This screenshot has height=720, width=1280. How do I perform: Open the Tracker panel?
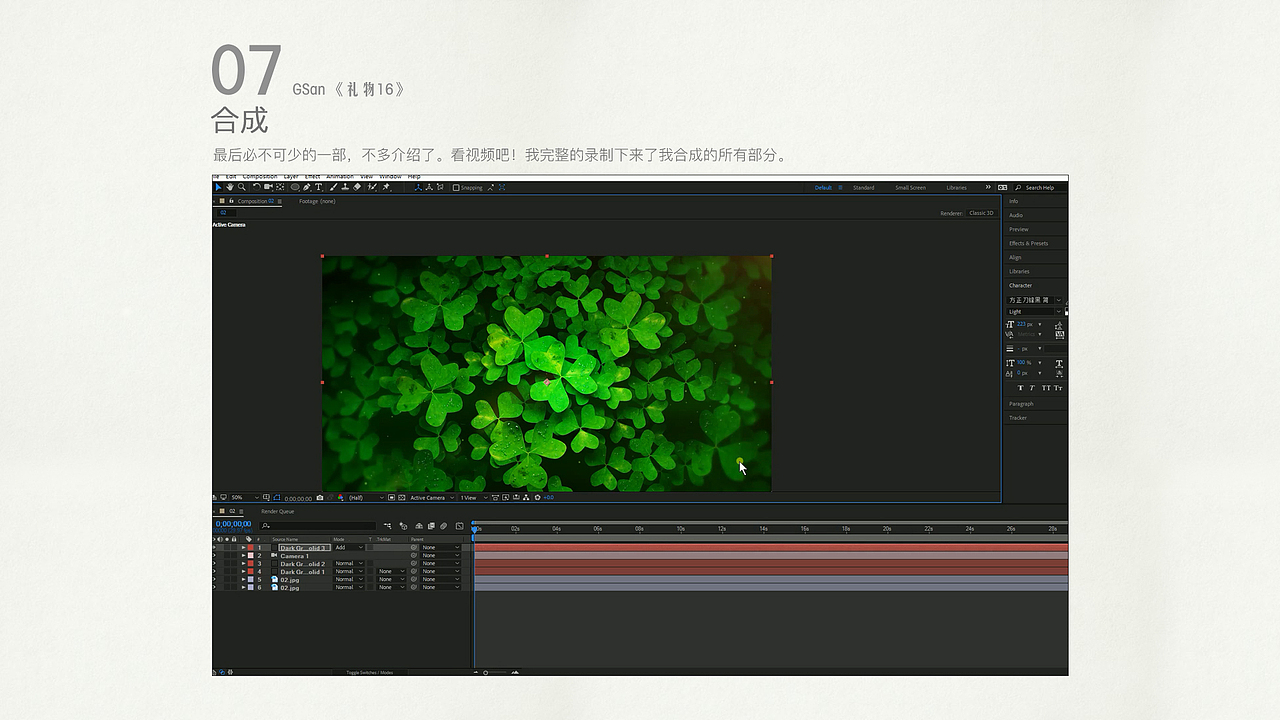pos(1018,418)
